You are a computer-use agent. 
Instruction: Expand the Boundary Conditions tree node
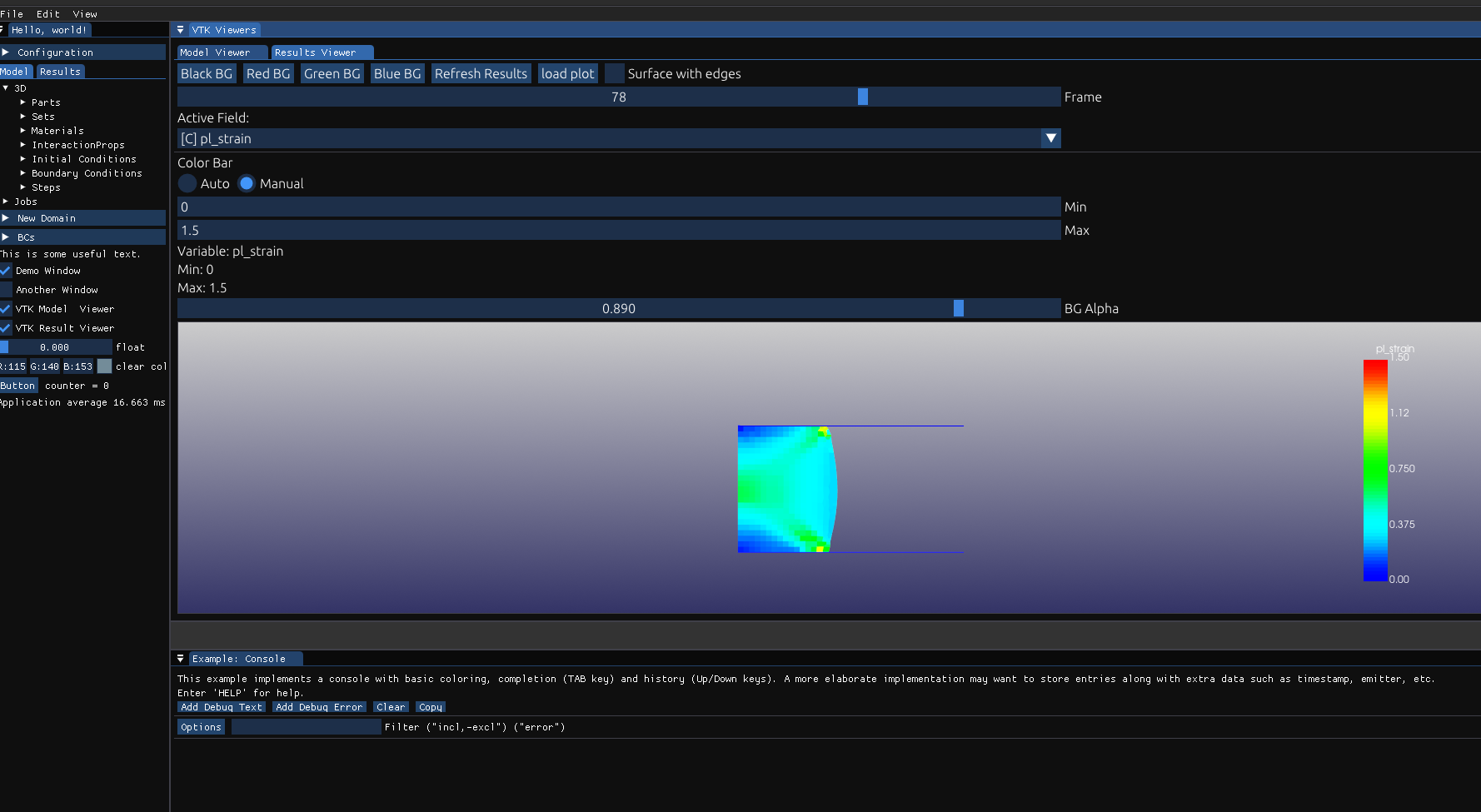point(23,173)
